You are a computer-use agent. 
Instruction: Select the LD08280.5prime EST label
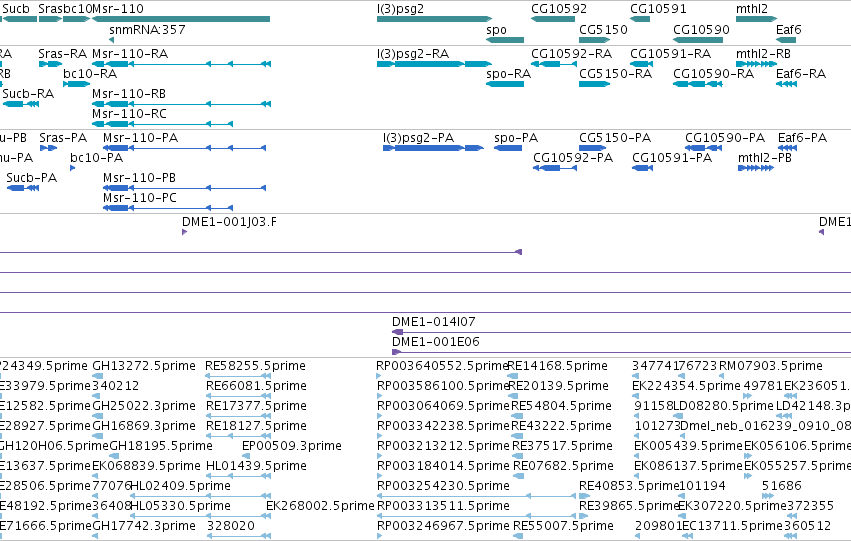723,406
